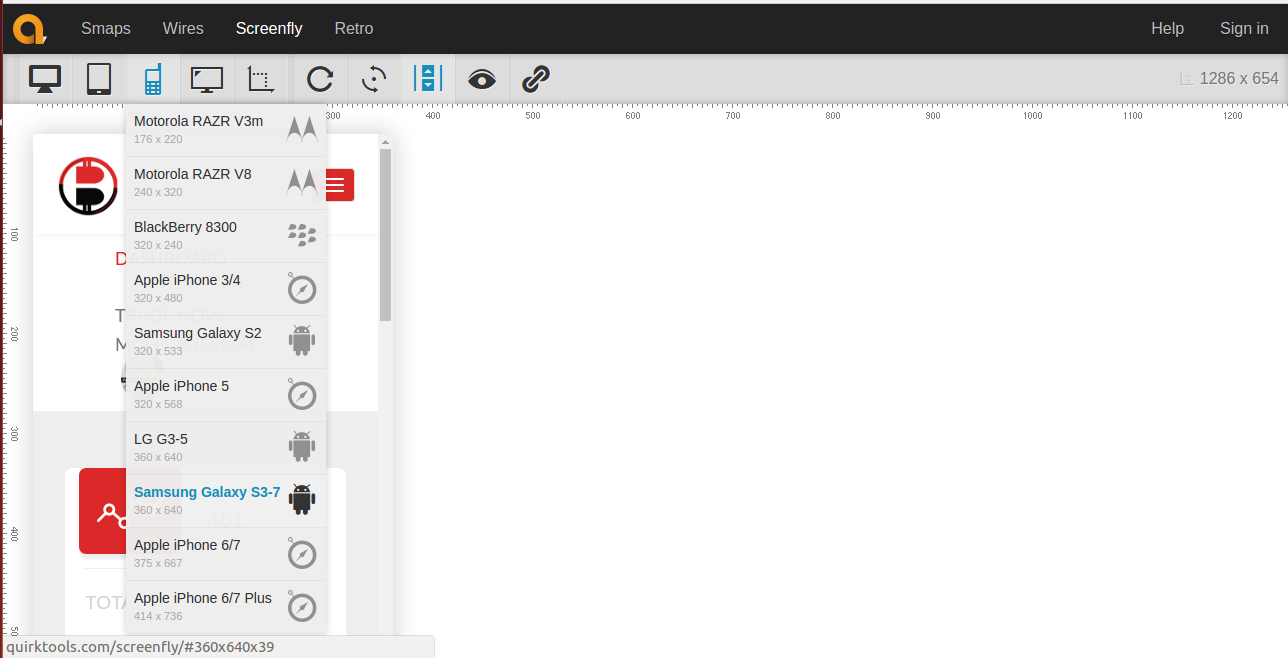Click the BlackBerry logo icon
The width and height of the screenshot is (1288, 658).
[302, 236]
